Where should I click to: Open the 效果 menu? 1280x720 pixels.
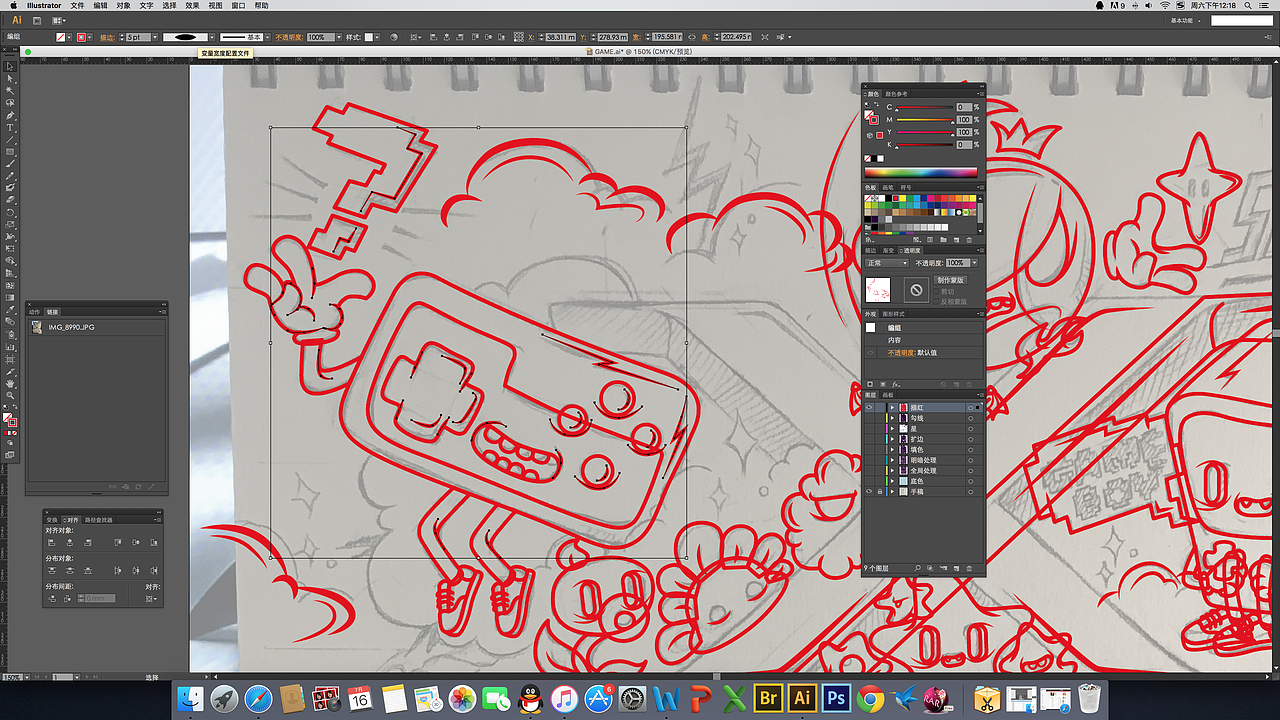point(193,5)
